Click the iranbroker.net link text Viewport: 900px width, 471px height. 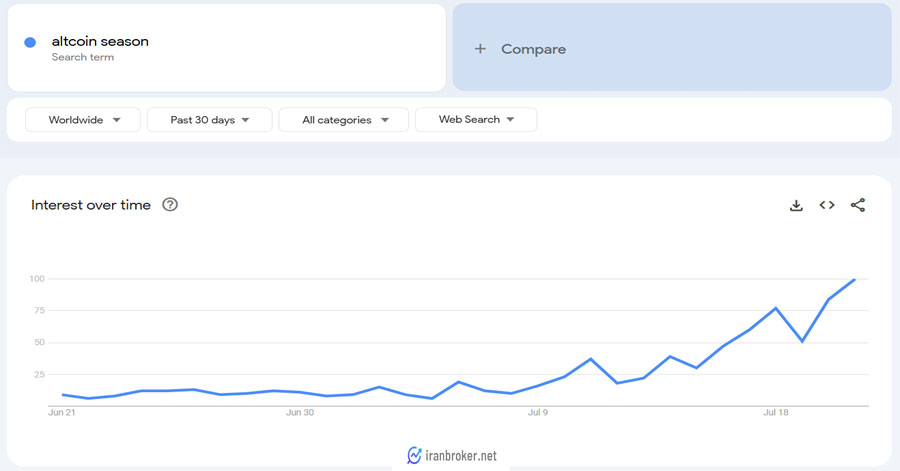pos(461,456)
